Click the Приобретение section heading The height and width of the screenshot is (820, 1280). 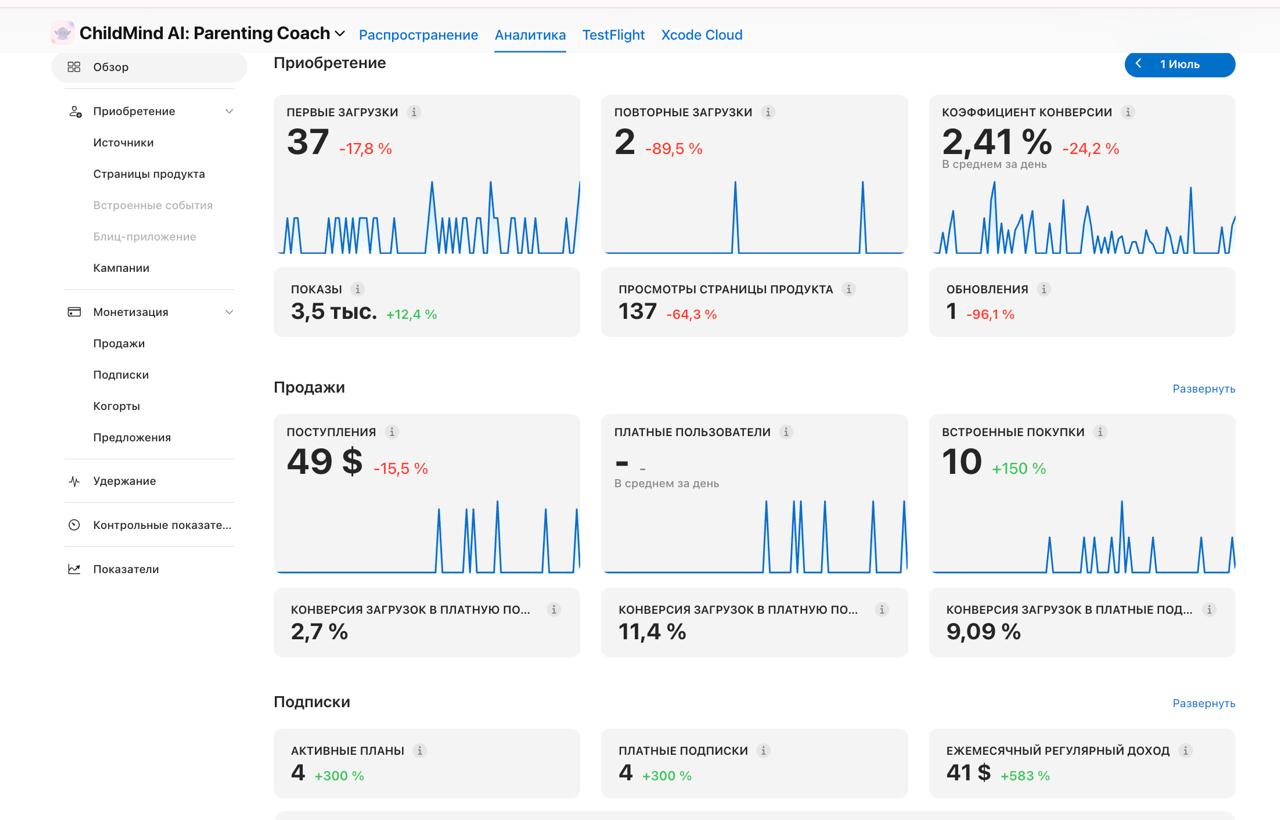[x=330, y=63]
